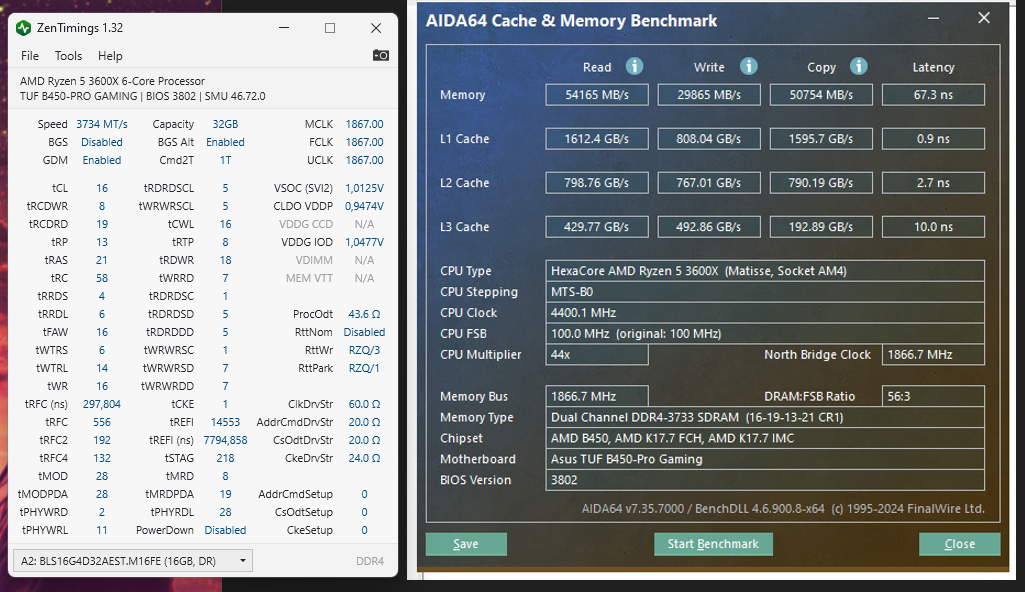Click the Chipset AMD B450 field
This screenshot has width=1025, height=592.
pos(765,438)
